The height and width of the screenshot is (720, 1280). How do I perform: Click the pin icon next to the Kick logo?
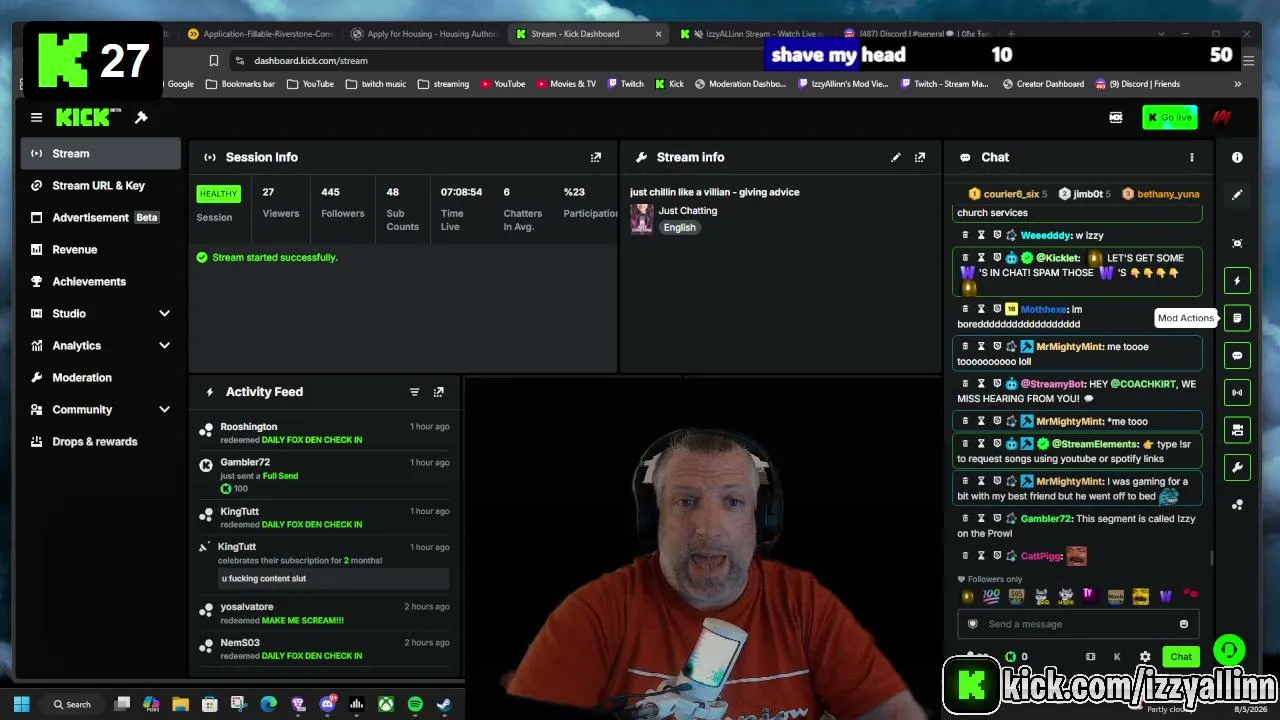tap(141, 118)
